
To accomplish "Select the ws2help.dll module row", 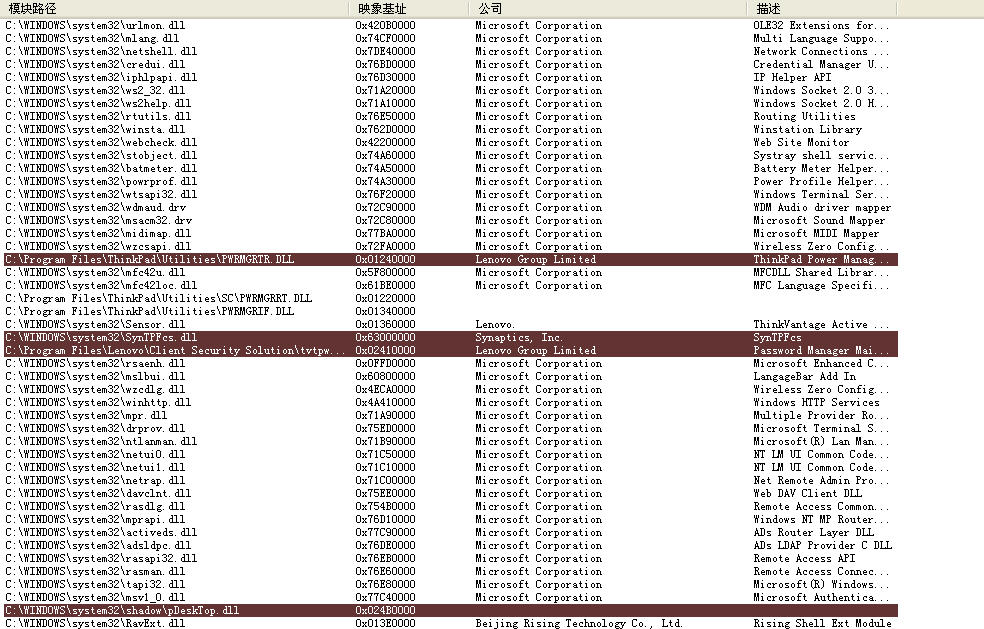I will (451, 104).
